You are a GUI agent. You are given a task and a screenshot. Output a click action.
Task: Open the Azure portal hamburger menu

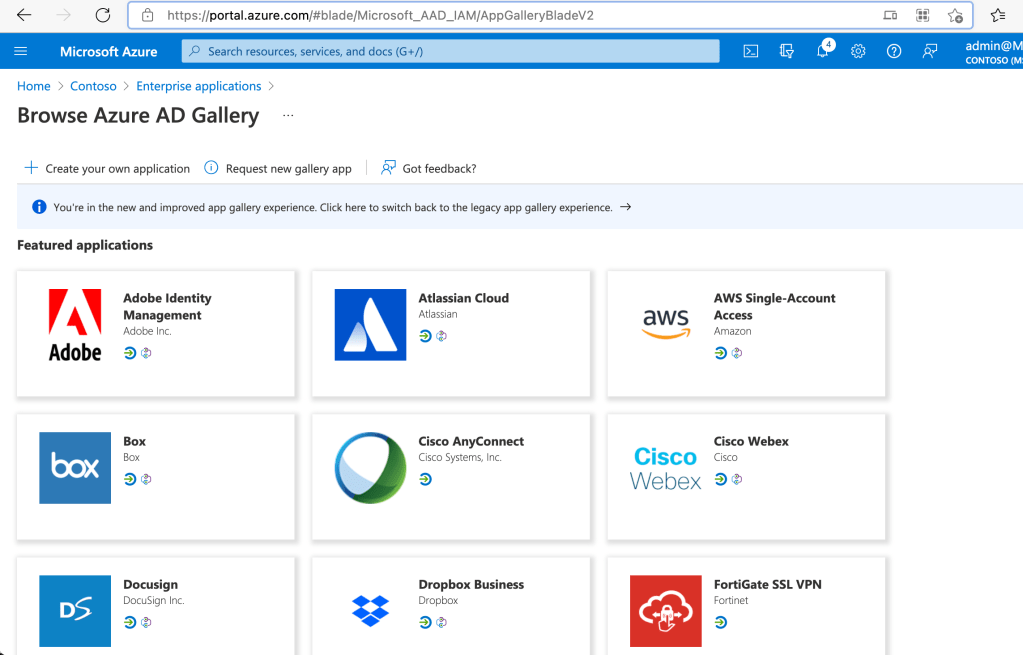(x=21, y=51)
